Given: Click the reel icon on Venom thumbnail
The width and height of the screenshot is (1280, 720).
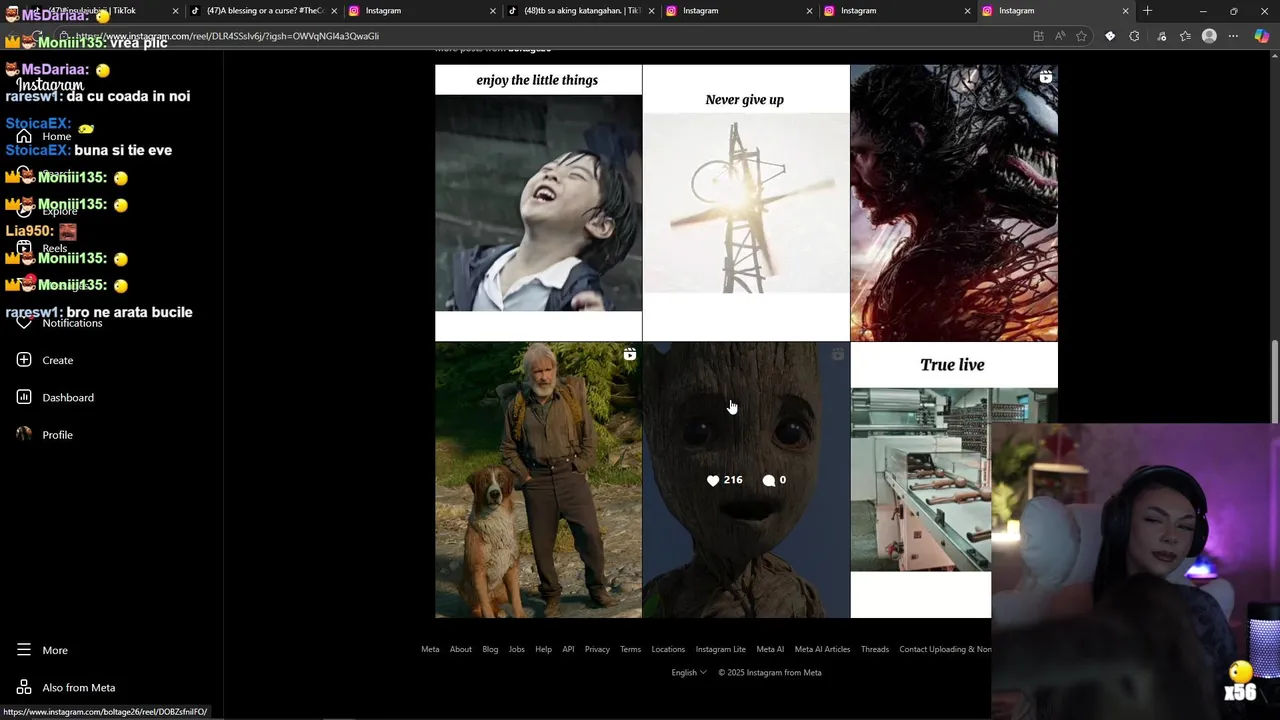Looking at the screenshot, I should pos(1045,77).
